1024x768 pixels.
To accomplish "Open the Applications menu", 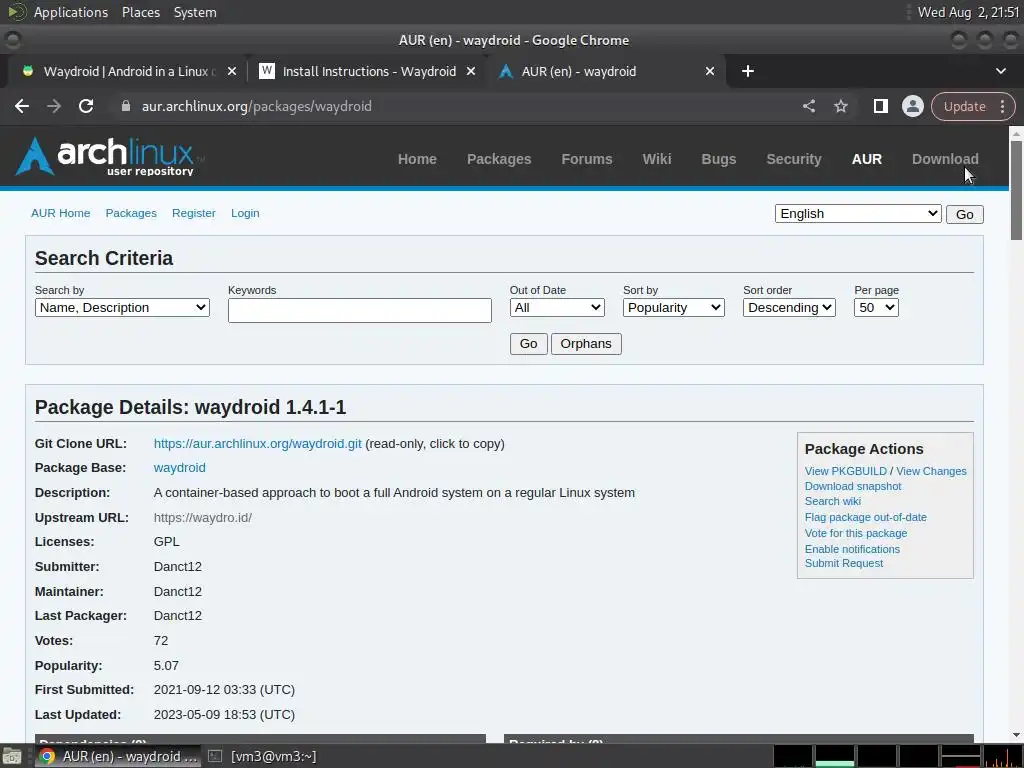I will pos(71,12).
